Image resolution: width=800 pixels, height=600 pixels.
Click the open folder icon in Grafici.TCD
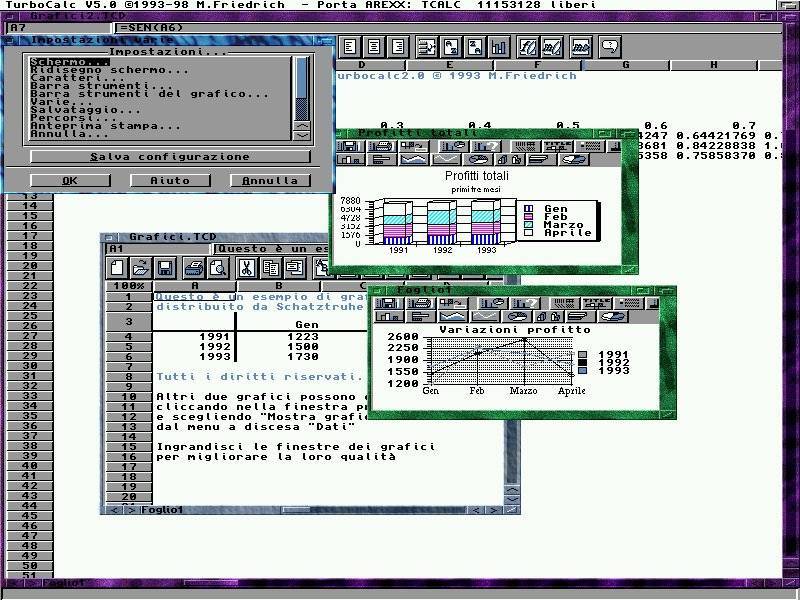[x=141, y=267]
